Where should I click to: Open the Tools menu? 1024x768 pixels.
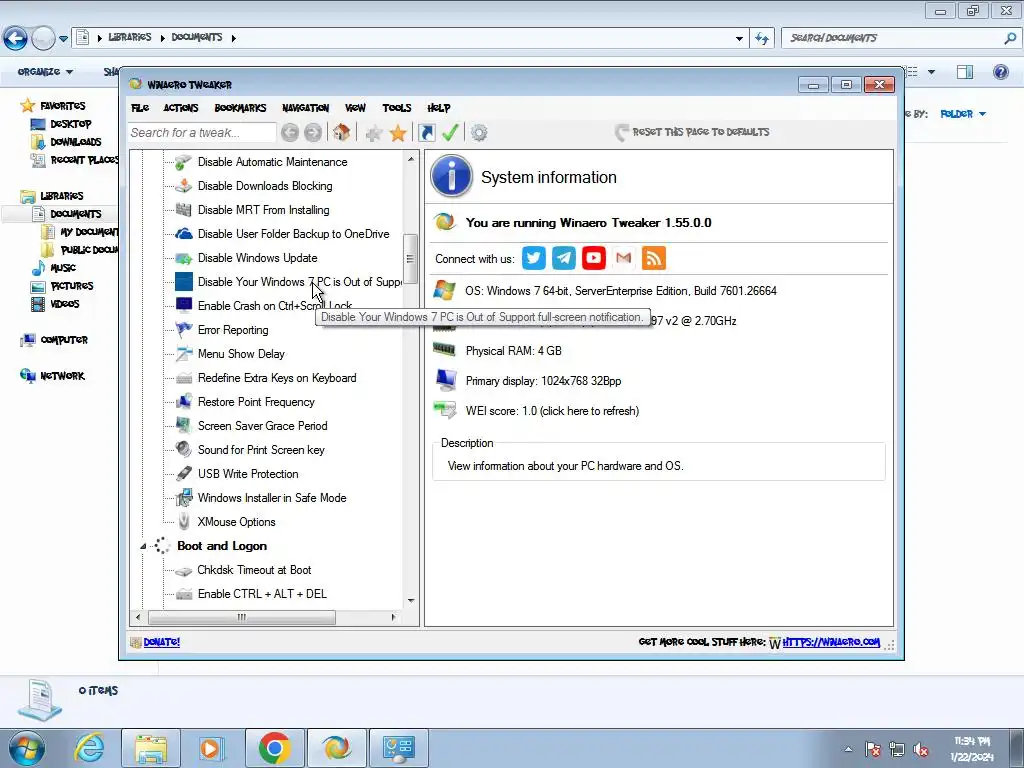click(396, 108)
